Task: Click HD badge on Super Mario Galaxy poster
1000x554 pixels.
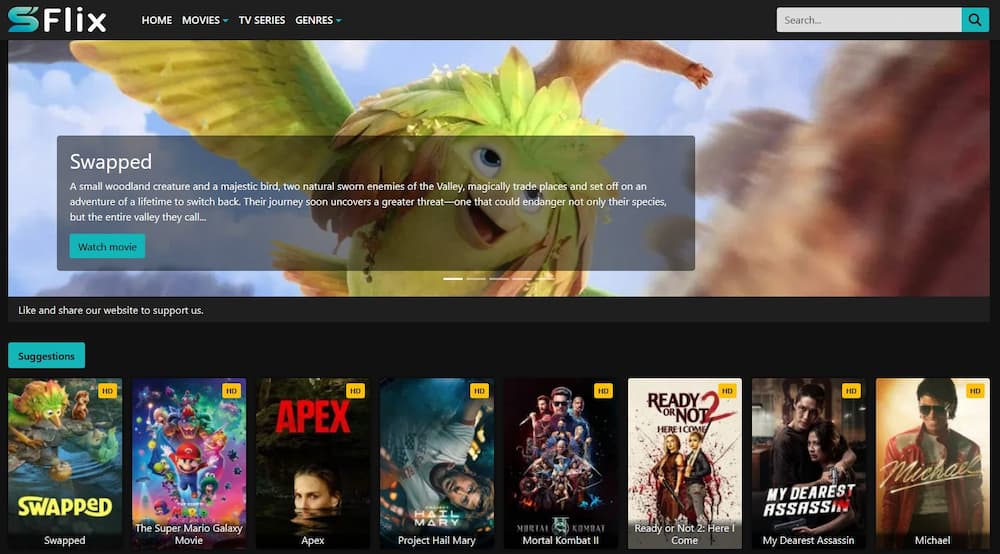Action: 231,391
